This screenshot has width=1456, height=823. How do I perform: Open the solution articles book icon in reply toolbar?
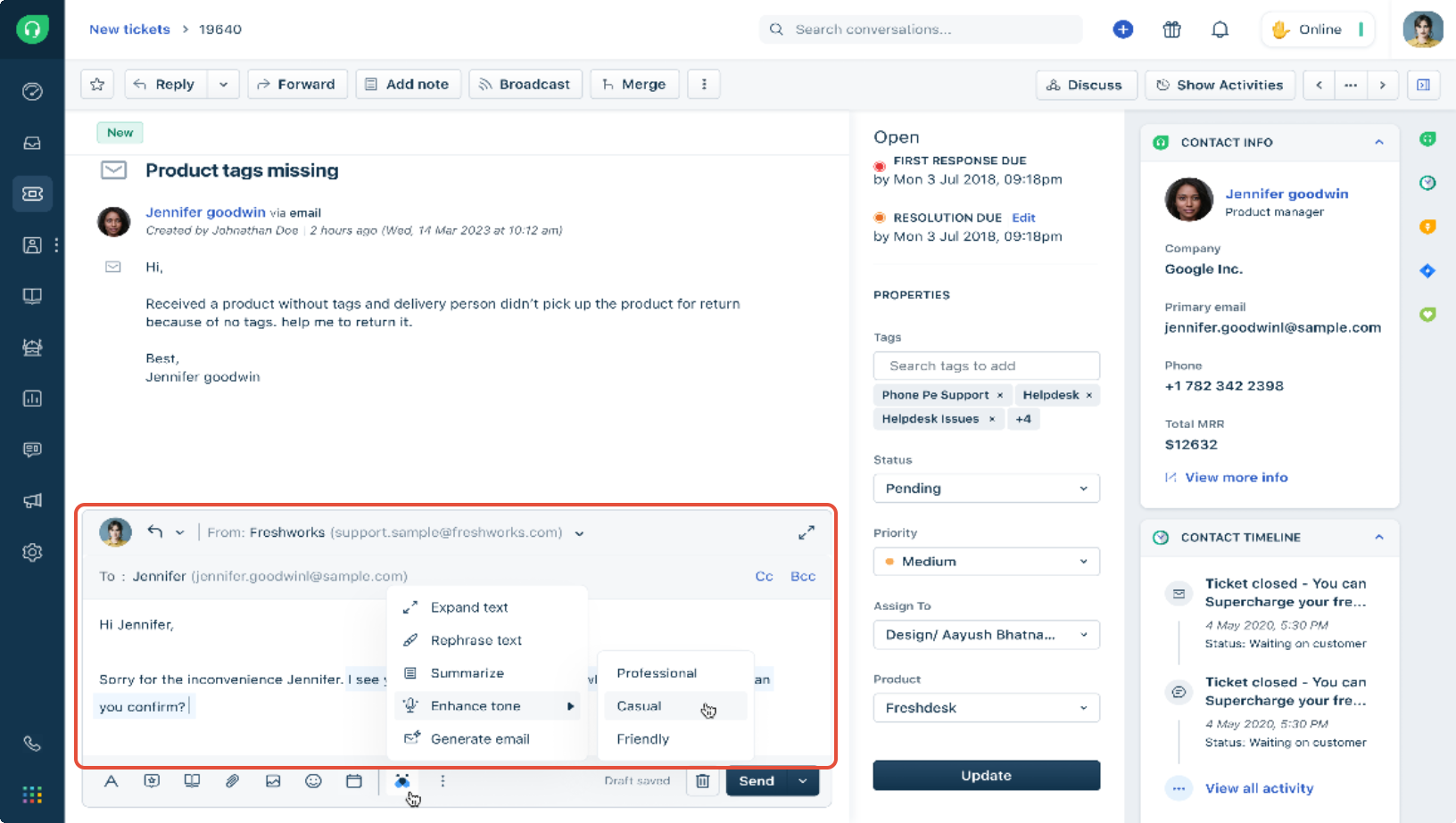[192, 781]
